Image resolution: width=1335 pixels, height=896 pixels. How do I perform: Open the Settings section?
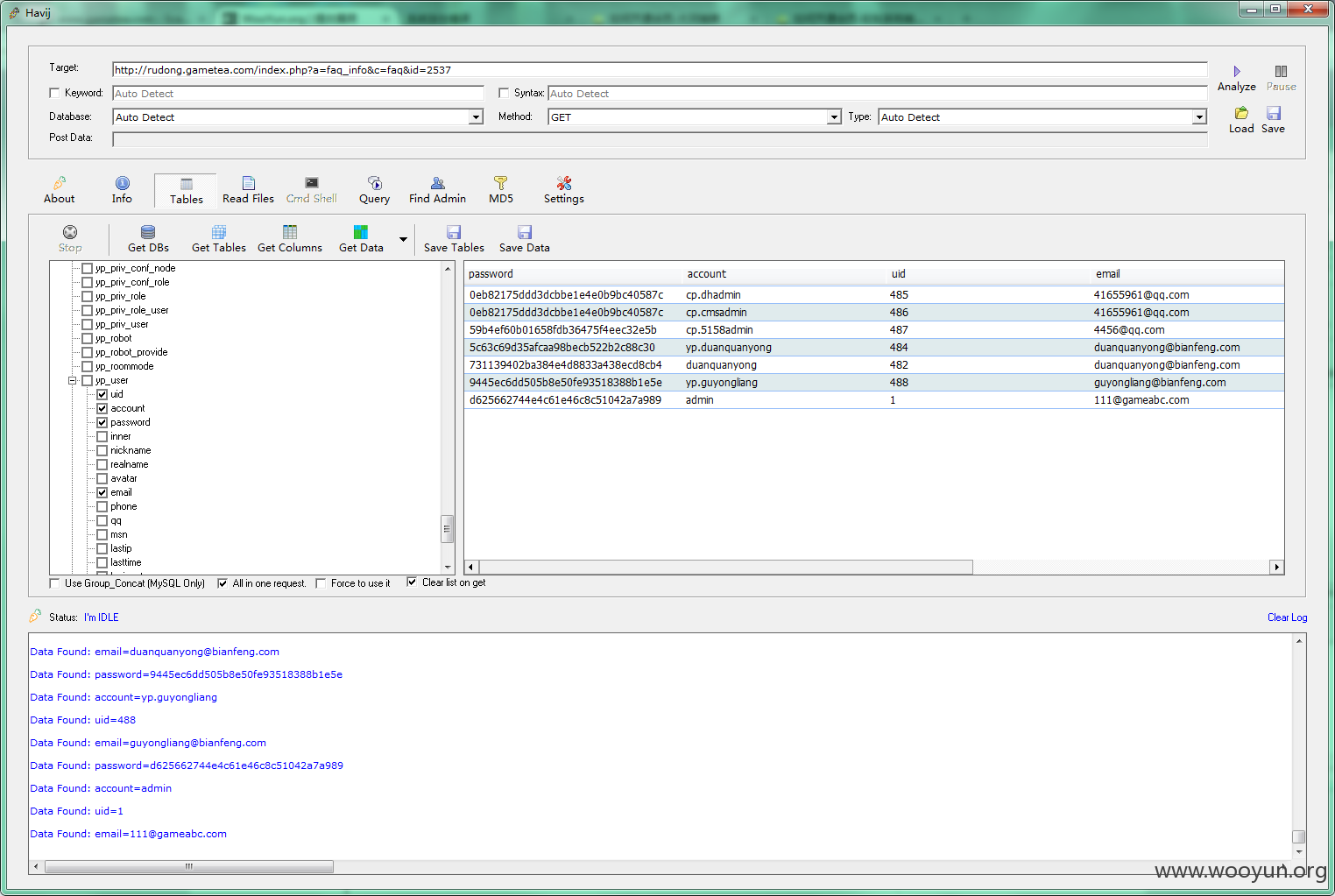[x=563, y=190]
